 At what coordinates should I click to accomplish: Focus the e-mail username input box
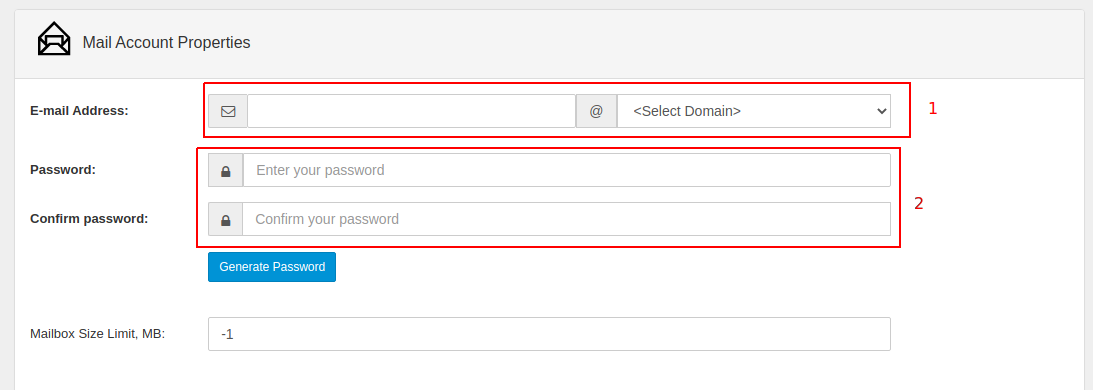(411, 111)
